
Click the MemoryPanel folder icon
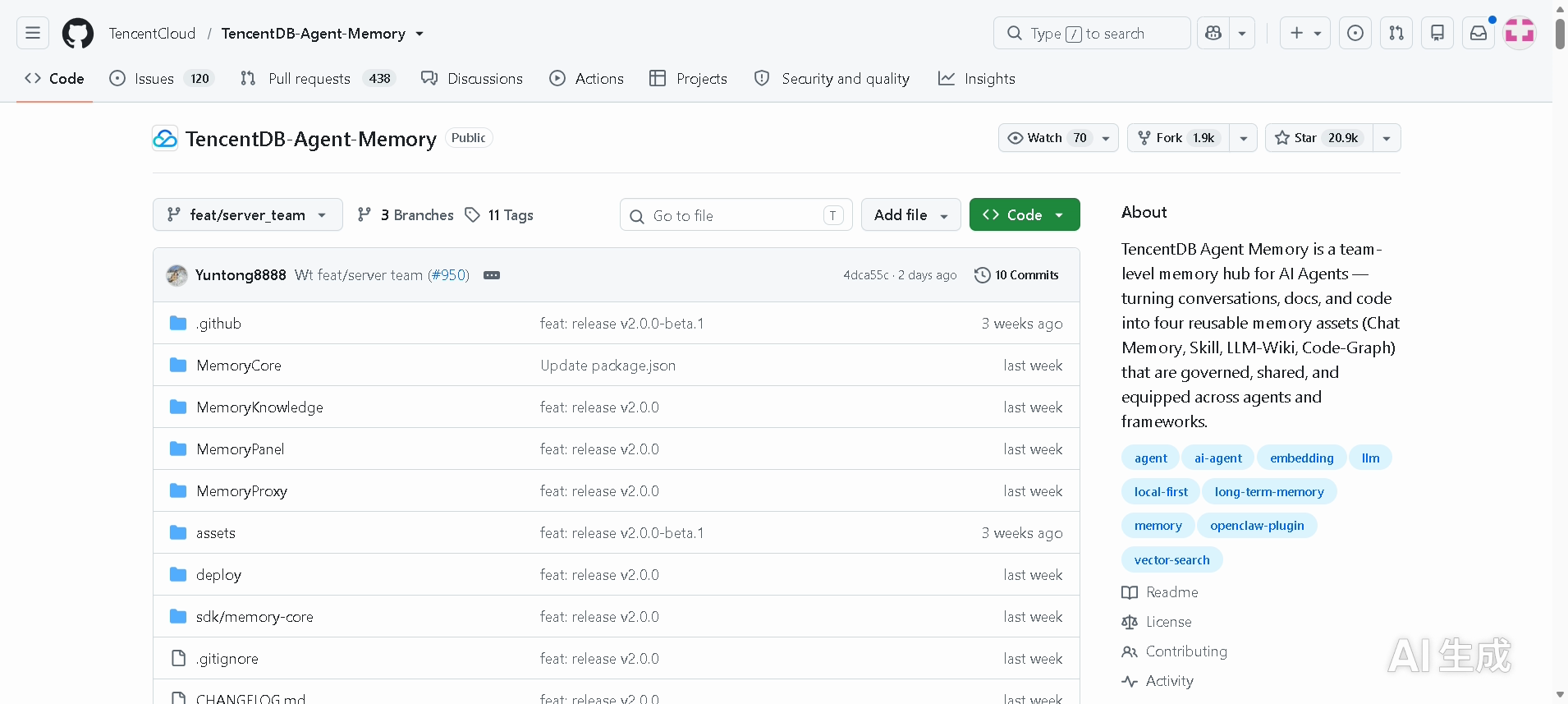pos(178,449)
